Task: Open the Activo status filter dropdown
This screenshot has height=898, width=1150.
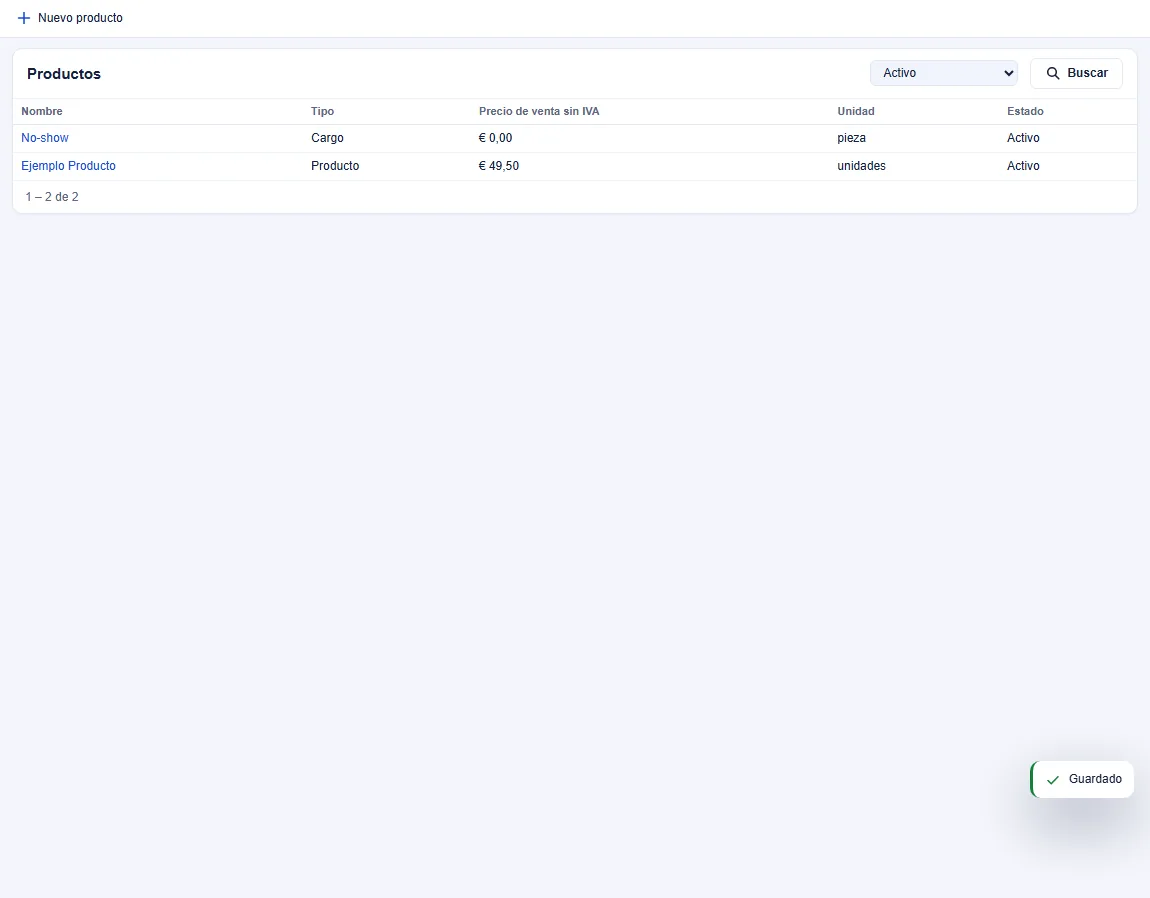Action: (943, 73)
